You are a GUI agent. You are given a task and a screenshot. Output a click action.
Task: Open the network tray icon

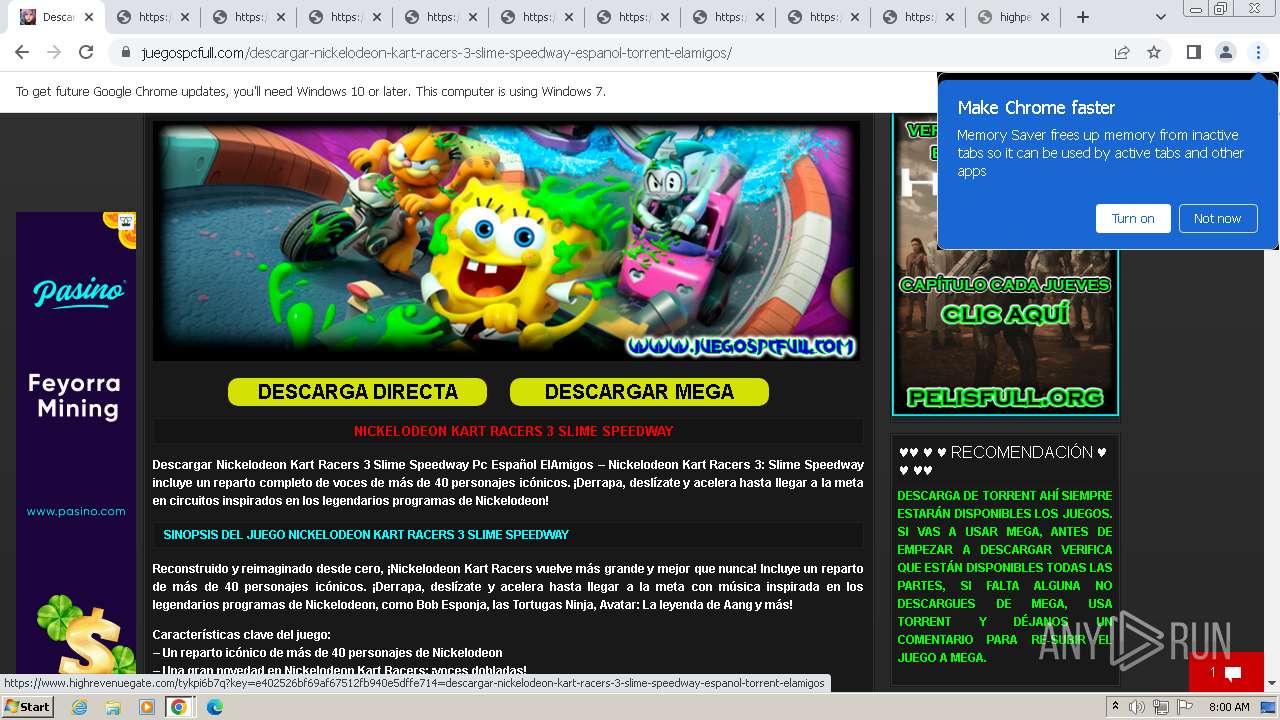click(1160, 707)
